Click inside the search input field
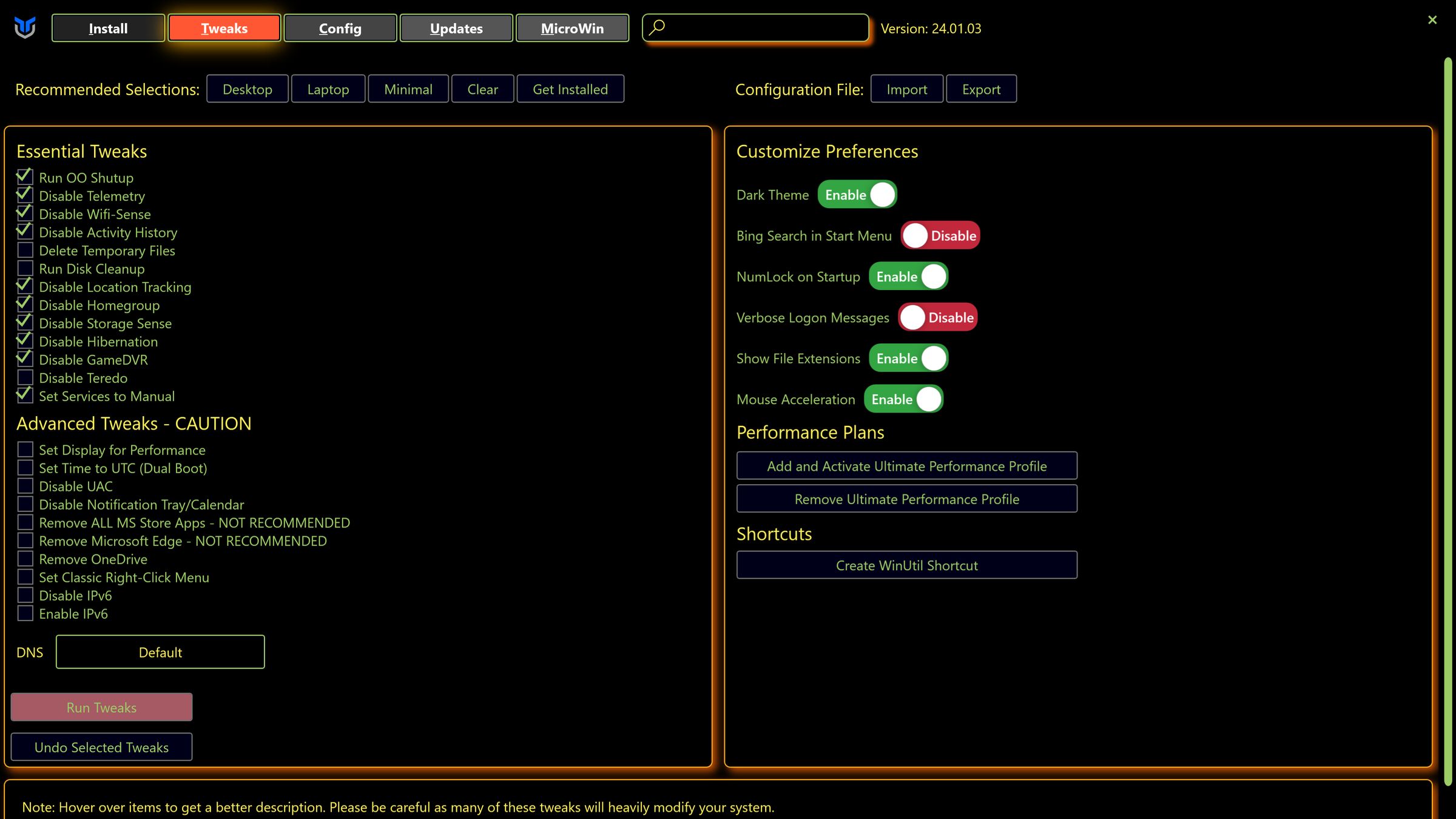The image size is (1456, 819). 764,28
